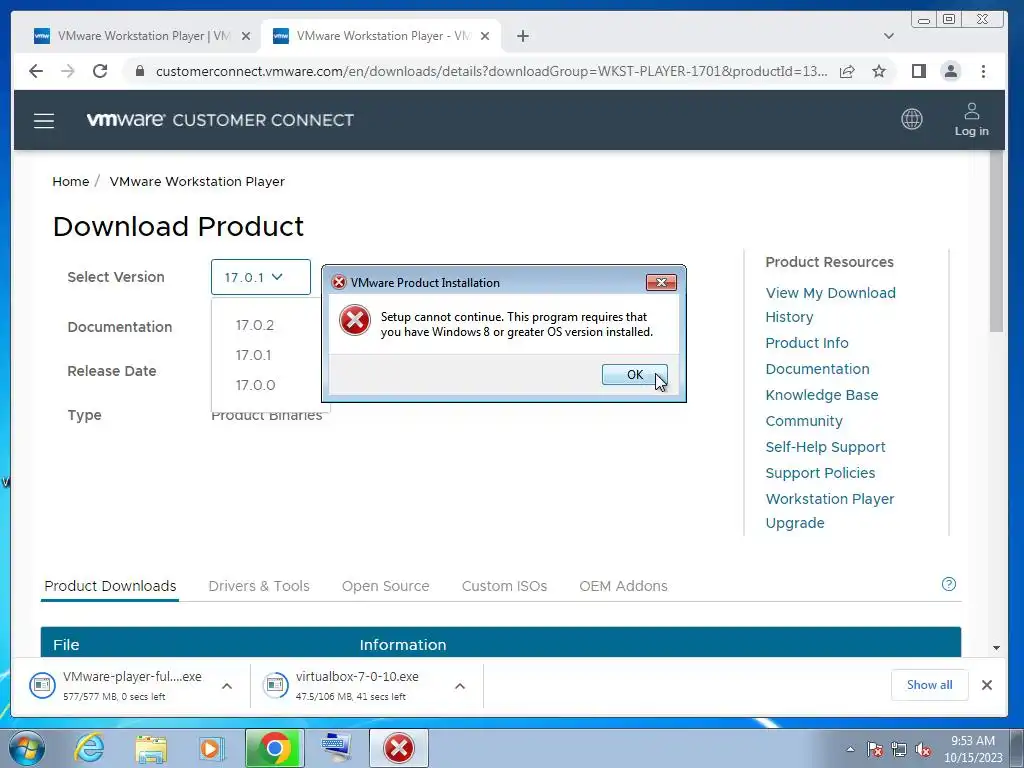Bookmark this page with the star icon

[879, 71]
